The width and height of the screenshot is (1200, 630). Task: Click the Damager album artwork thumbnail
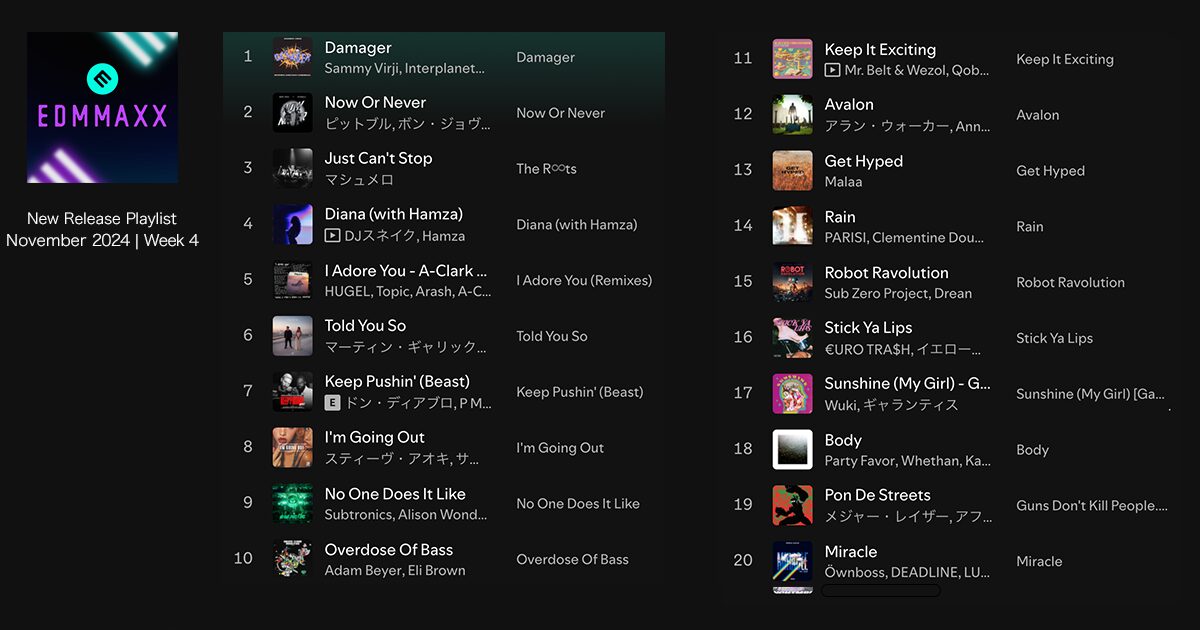click(292, 57)
